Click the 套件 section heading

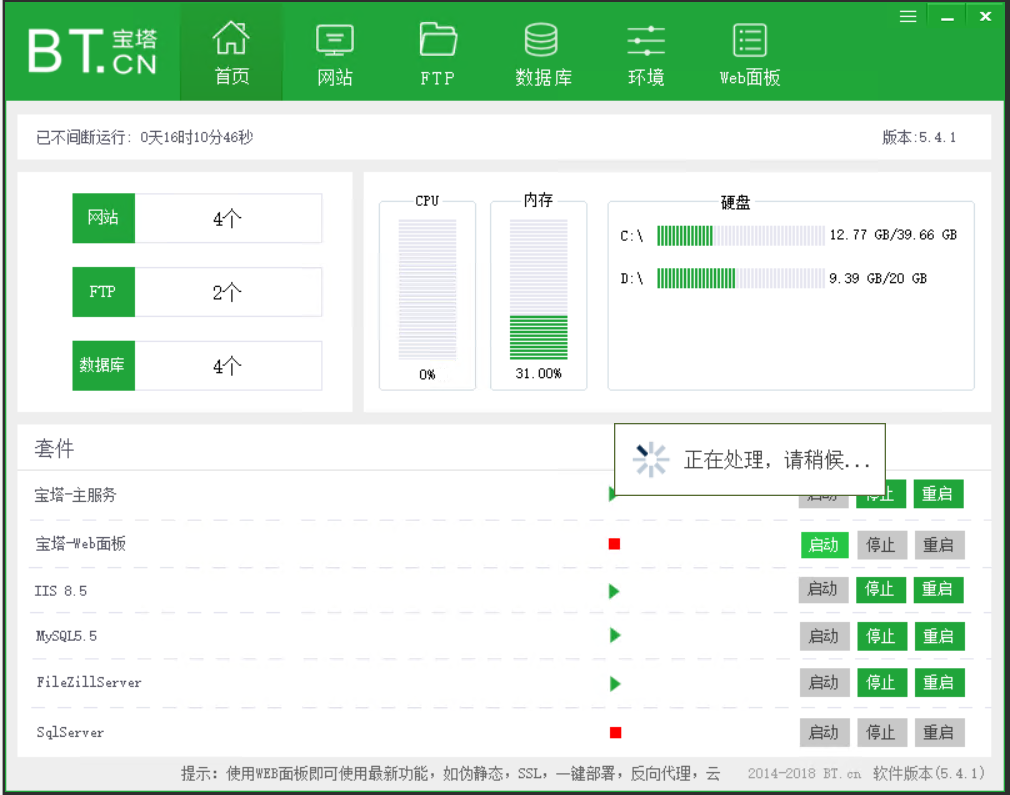54,448
